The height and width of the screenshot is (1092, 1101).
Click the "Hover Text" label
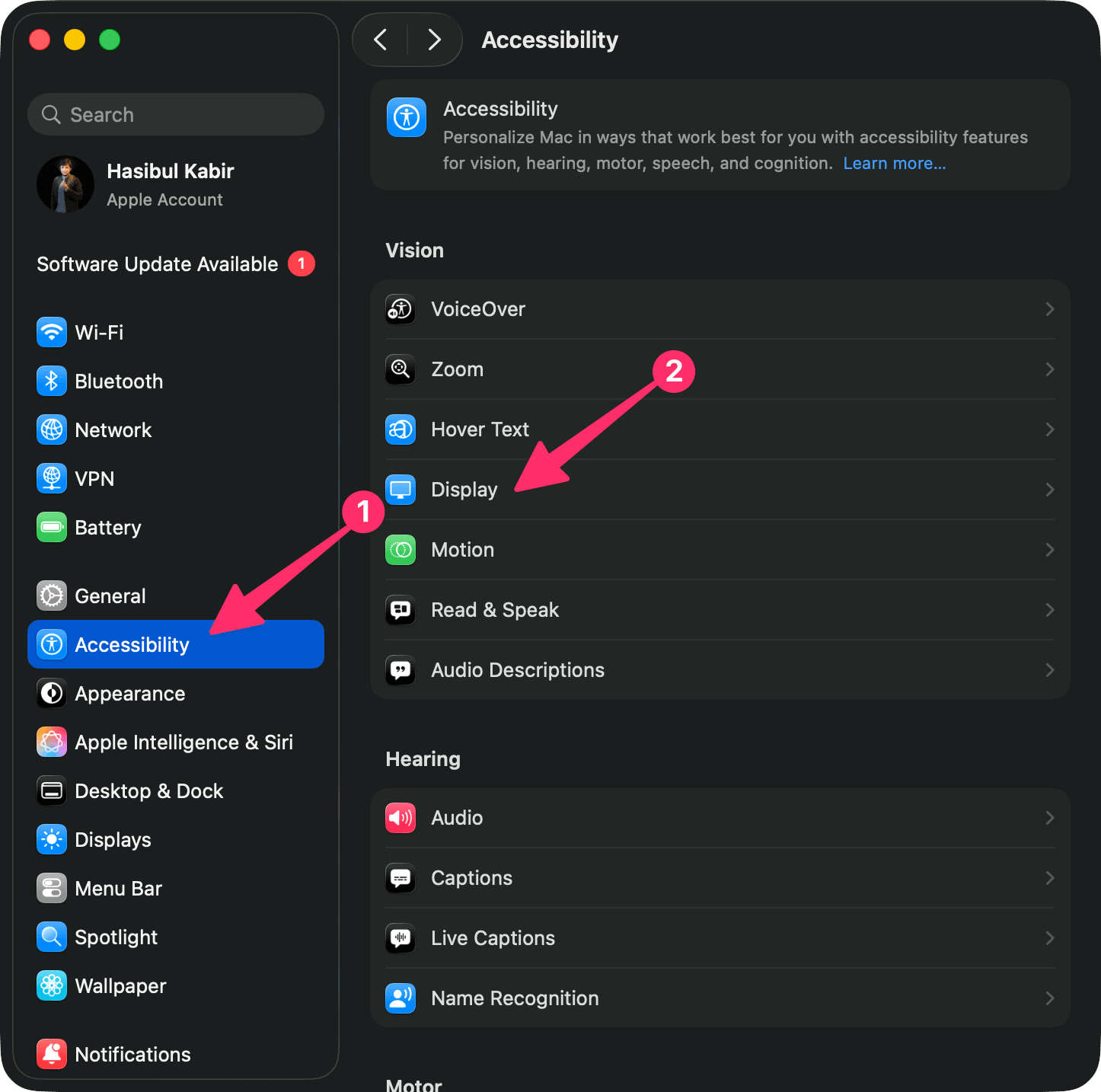(x=480, y=429)
